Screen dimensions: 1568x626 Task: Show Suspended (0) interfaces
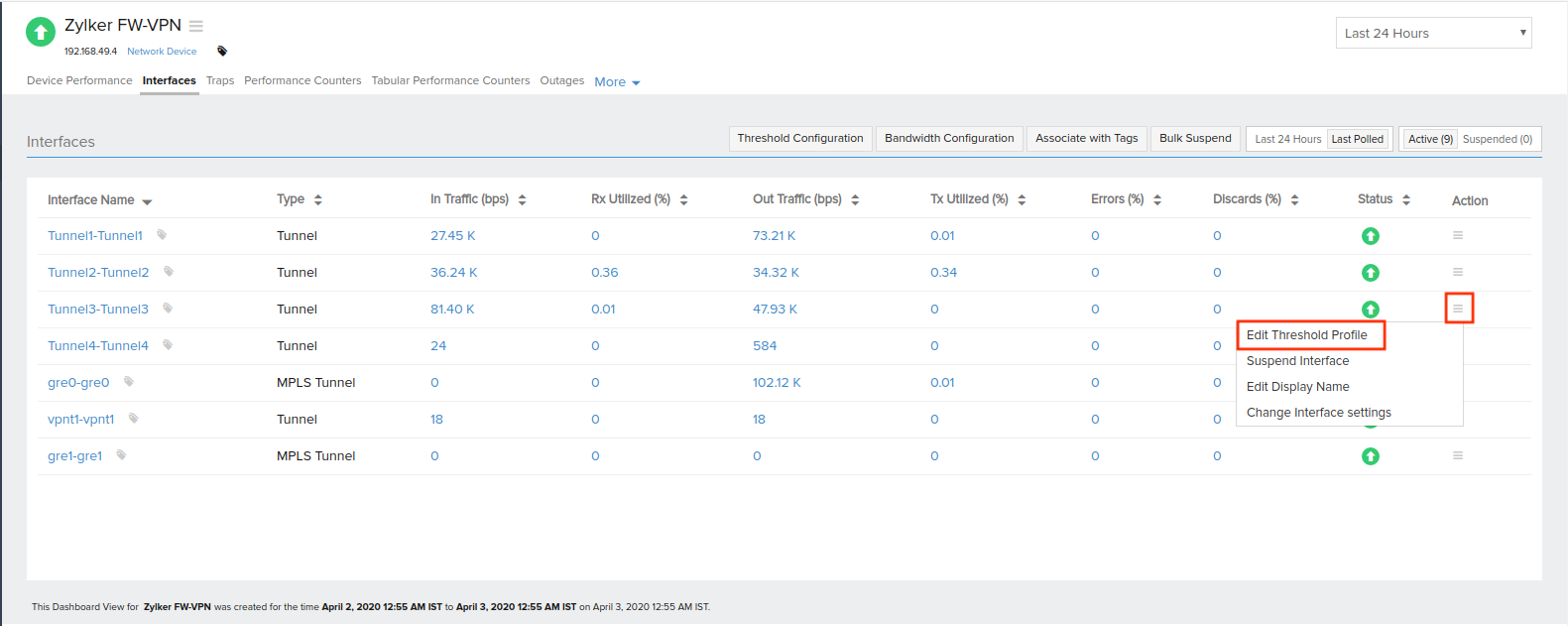click(1497, 139)
